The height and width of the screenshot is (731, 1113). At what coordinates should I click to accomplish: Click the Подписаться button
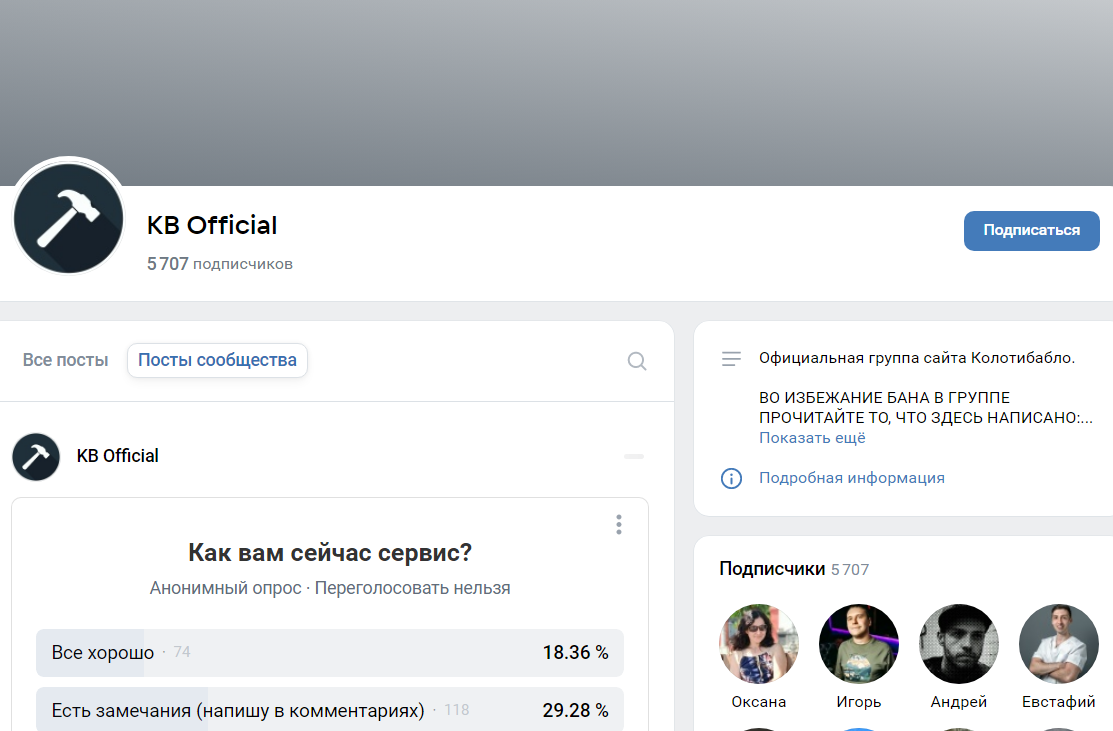[x=1031, y=231]
